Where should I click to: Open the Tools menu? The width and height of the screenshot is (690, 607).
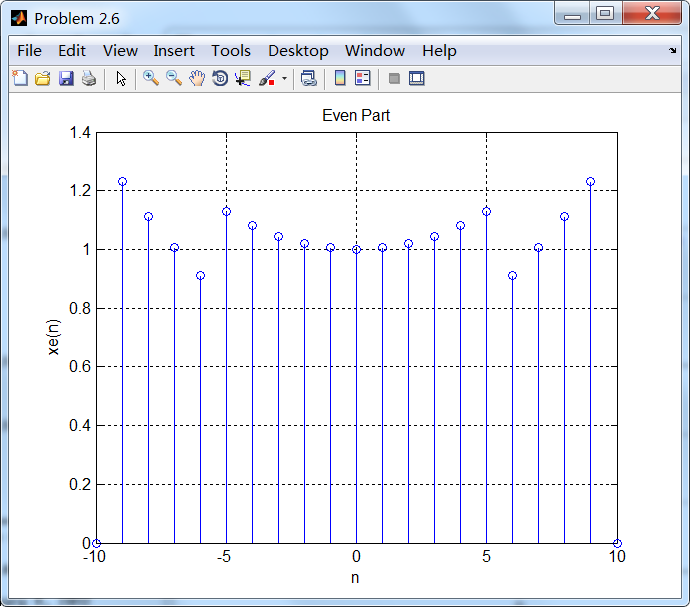[231, 51]
